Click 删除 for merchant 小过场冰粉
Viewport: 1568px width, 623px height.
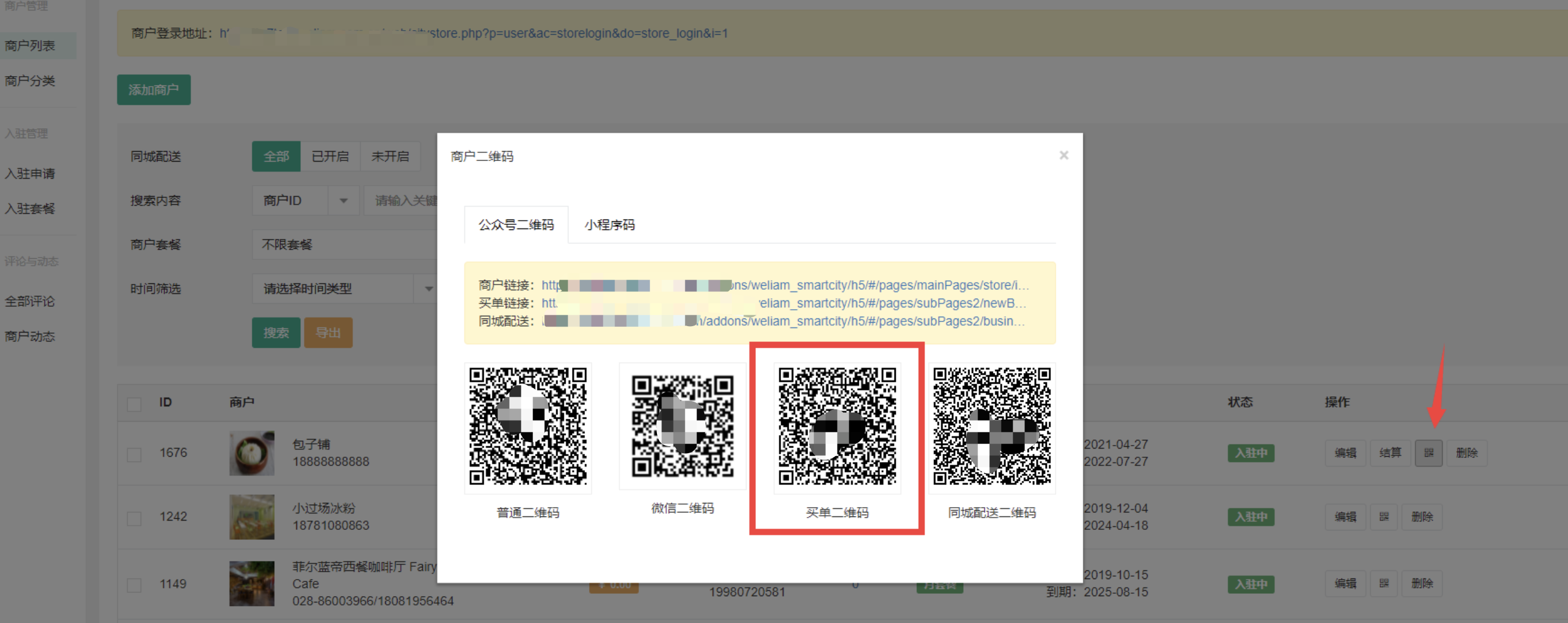tap(1422, 517)
